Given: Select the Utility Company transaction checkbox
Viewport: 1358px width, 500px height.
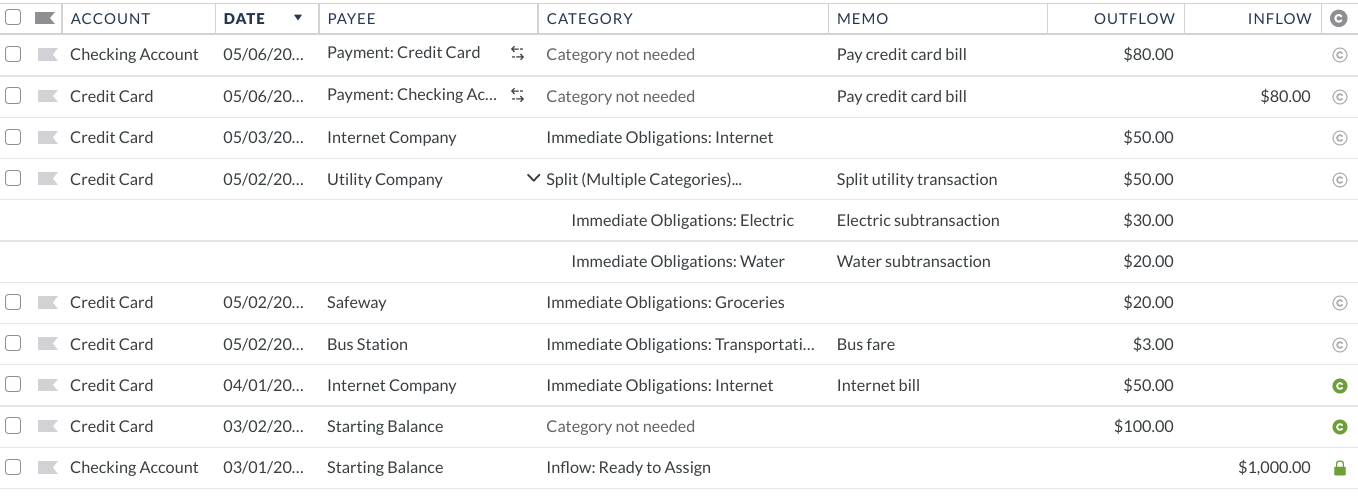Looking at the screenshot, I should pos(14,179).
